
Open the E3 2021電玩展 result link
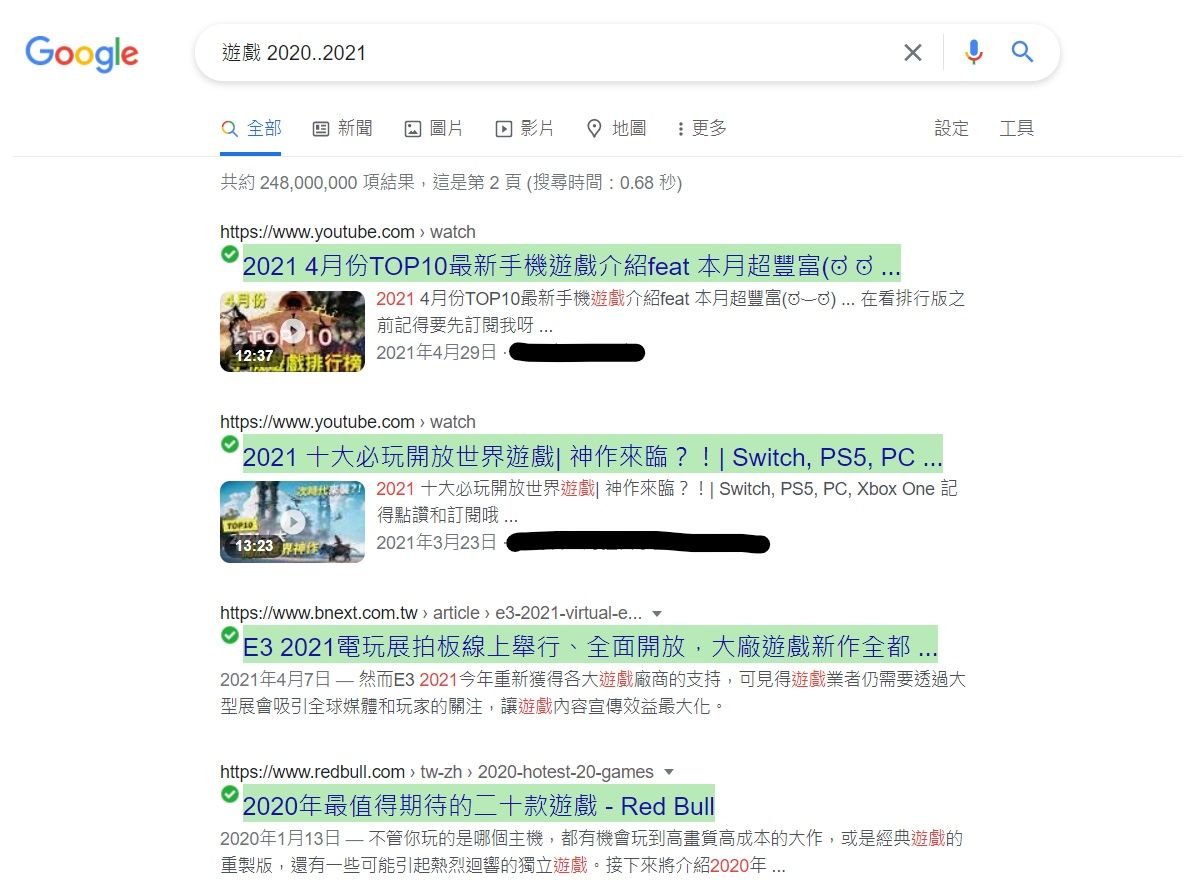point(590,646)
